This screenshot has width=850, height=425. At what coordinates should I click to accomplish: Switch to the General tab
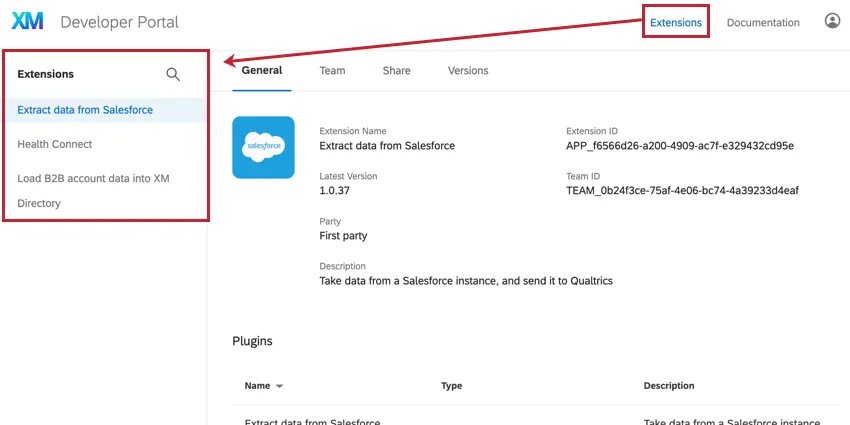pyautogui.click(x=262, y=71)
